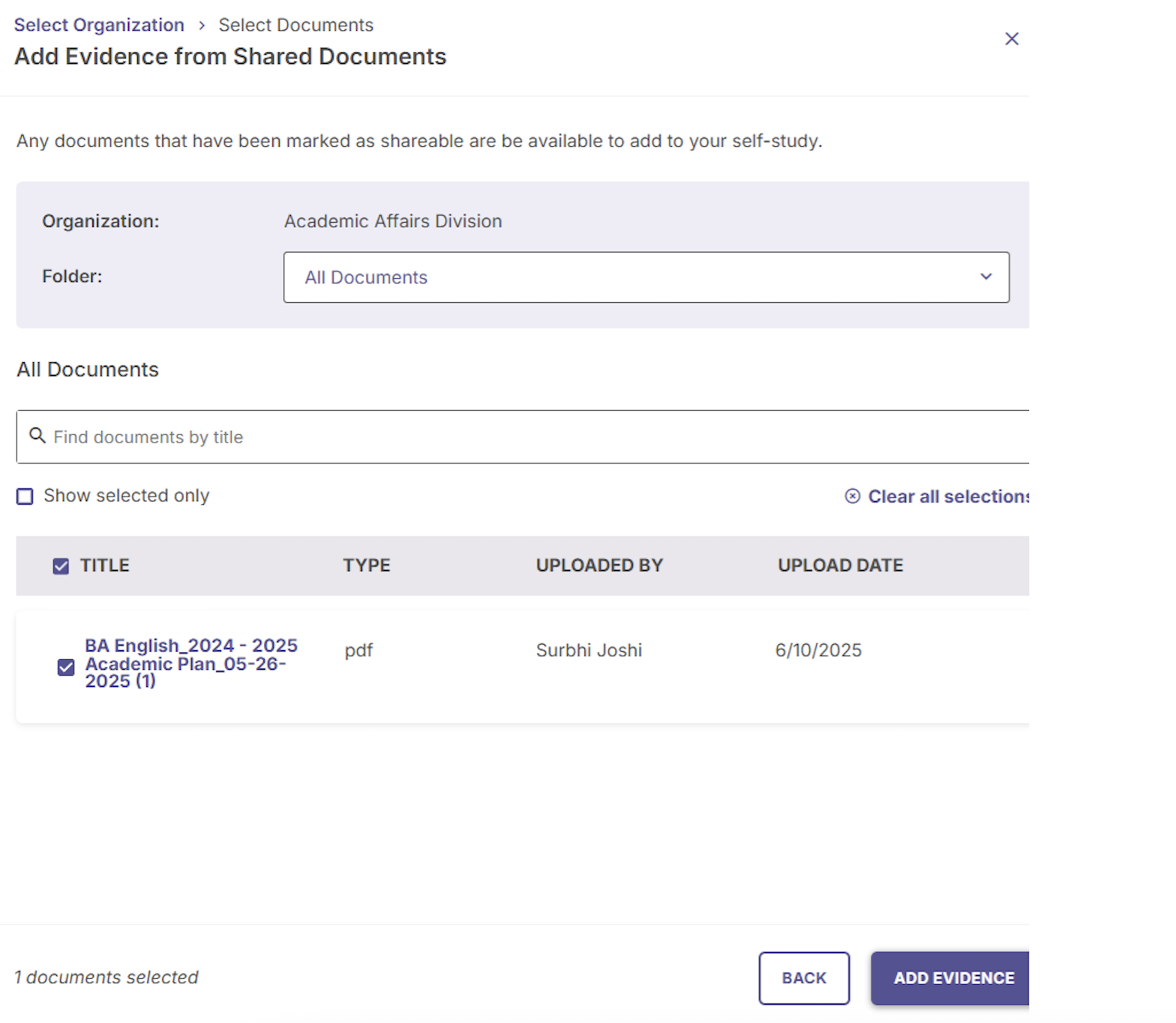
Task: Go back to Select Organization breadcrumb
Action: pos(99,25)
